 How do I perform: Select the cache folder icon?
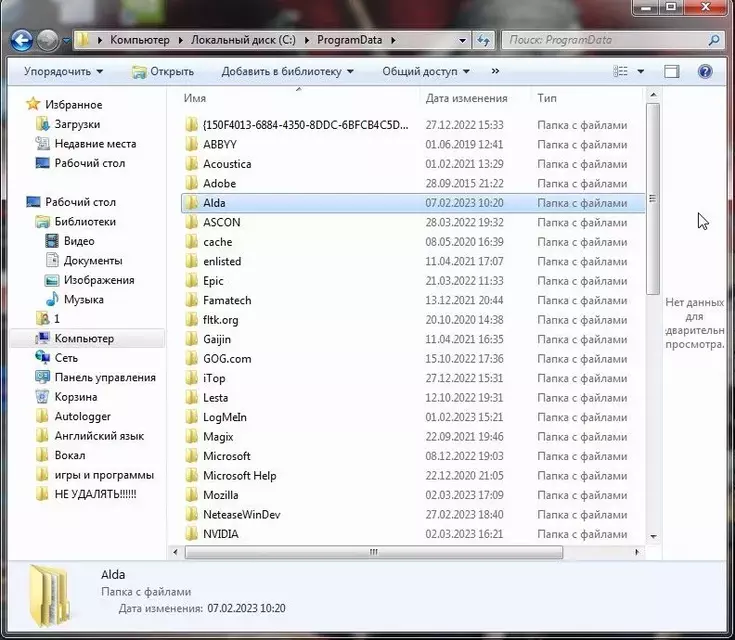(191, 242)
